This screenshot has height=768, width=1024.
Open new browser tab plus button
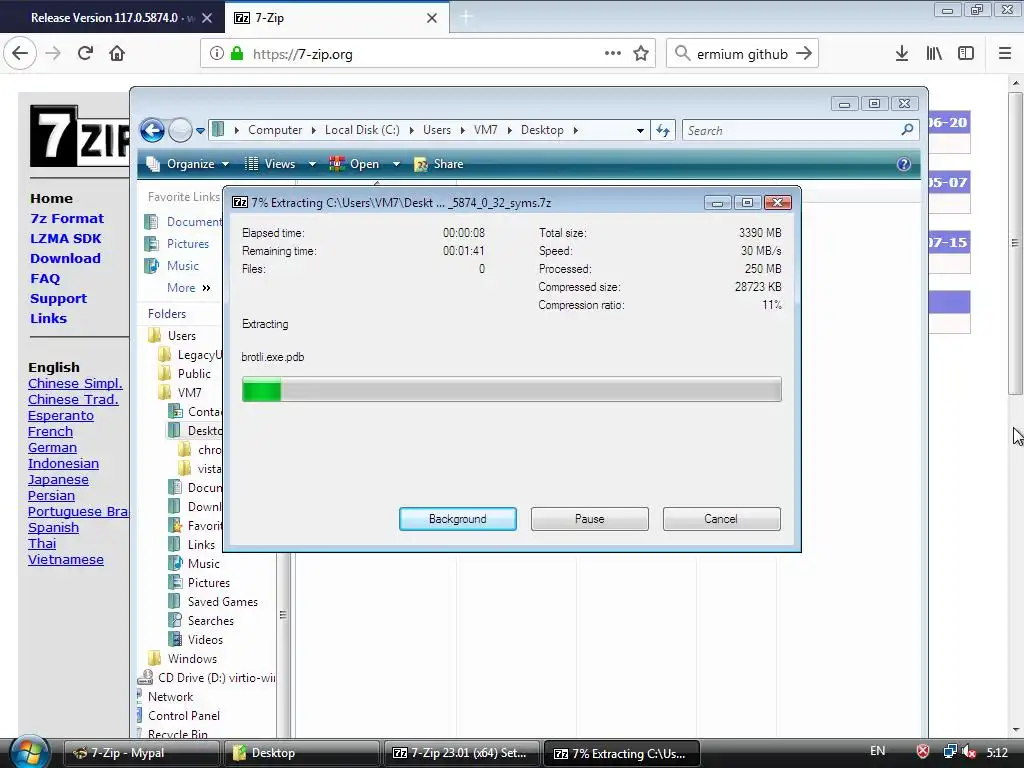(x=466, y=17)
